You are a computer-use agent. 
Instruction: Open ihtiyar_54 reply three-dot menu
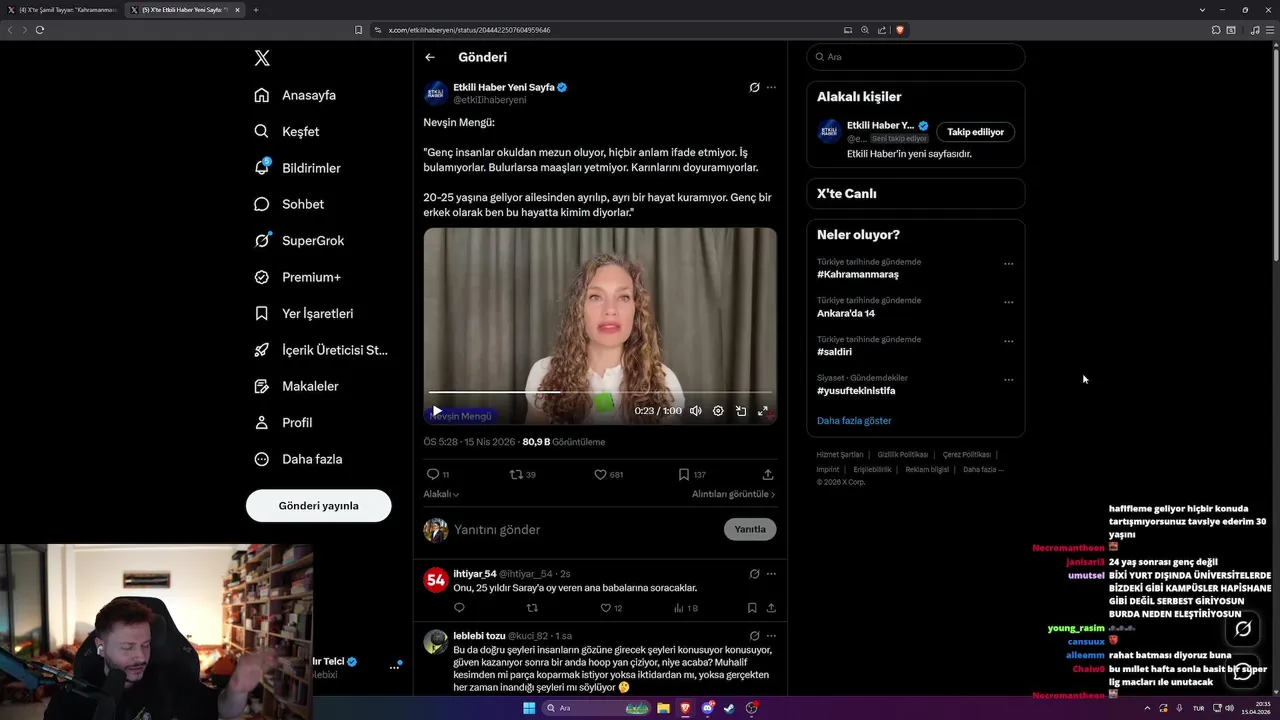point(771,574)
